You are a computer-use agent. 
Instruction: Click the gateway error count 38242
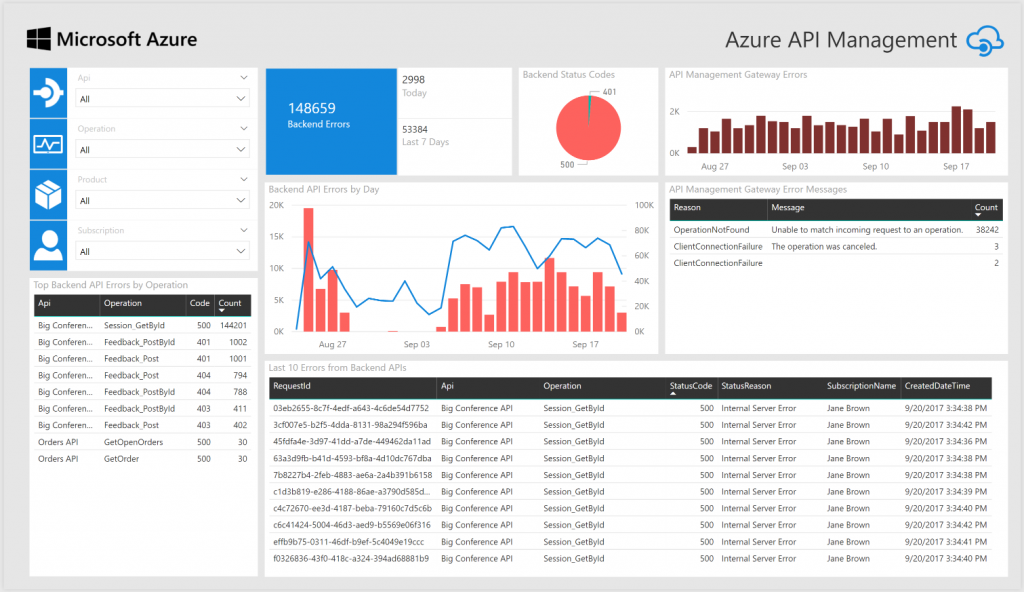point(987,230)
